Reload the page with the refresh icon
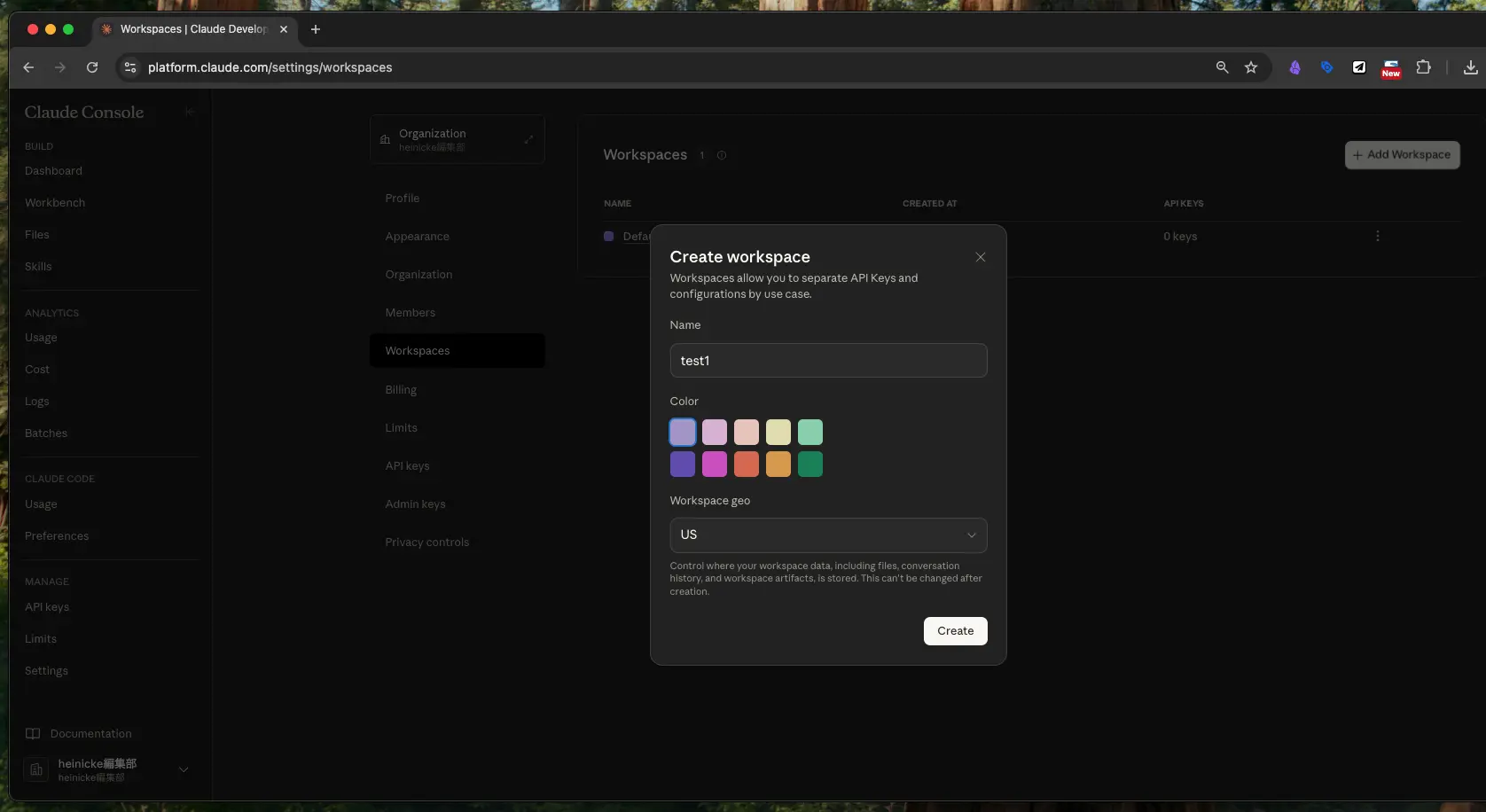This screenshot has width=1486, height=812. [x=92, y=67]
